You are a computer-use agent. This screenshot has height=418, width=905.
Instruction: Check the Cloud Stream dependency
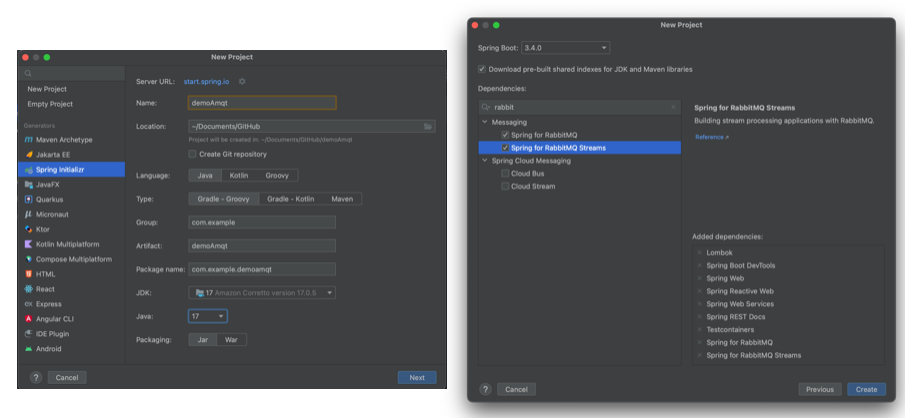[x=505, y=186]
